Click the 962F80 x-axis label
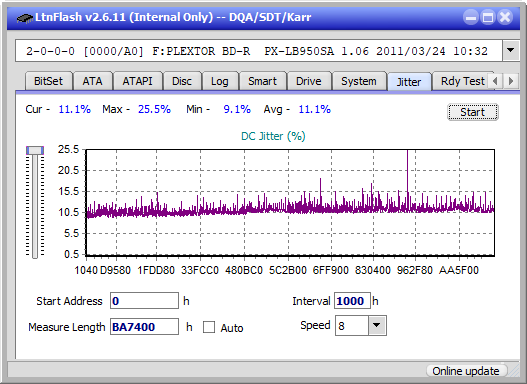527x384 pixels. click(x=415, y=270)
